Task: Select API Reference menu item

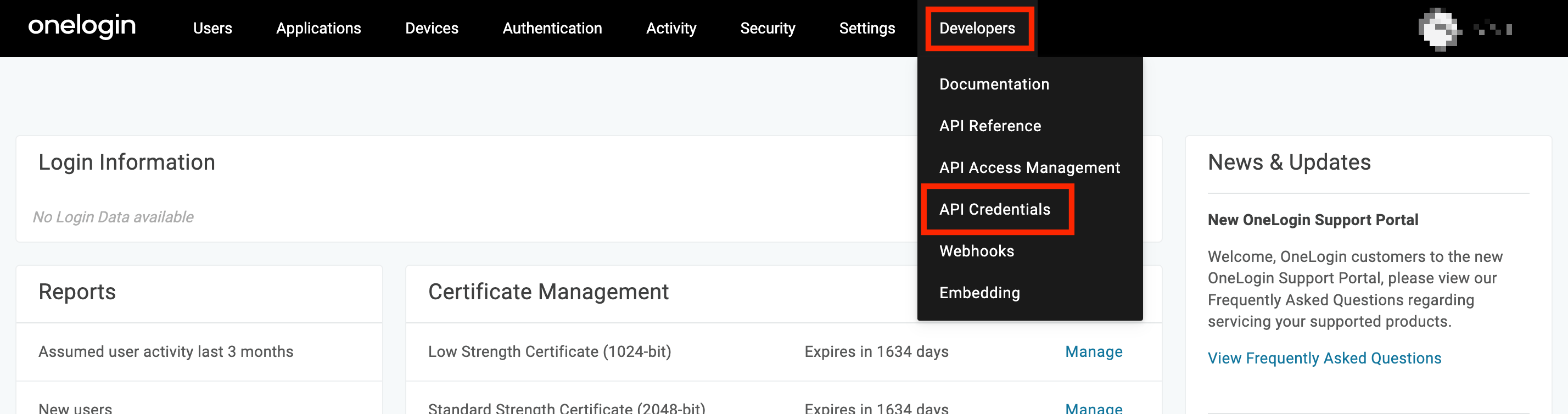Action: pos(990,126)
